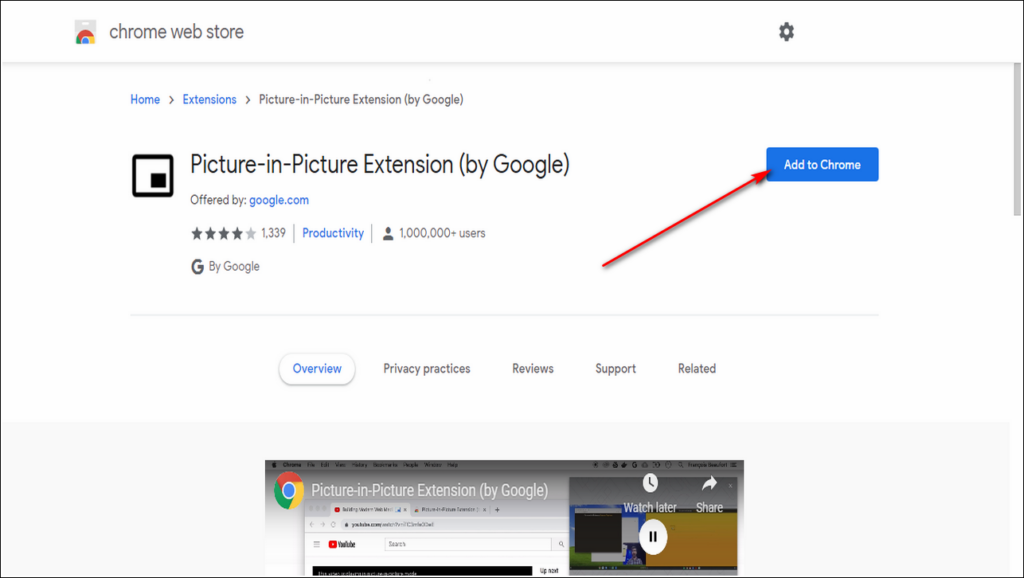Click the breadcrumb 'Picture-in-Picture Extension (by Google)' text
Viewport: 1024px width, 578px height.
(x=361, y=99)
